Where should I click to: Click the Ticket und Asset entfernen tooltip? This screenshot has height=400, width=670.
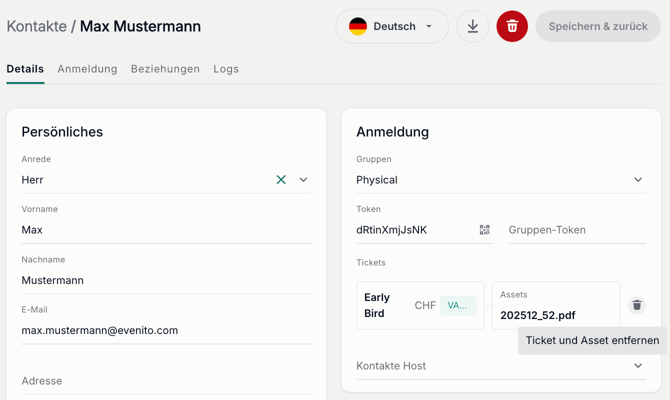592,341
